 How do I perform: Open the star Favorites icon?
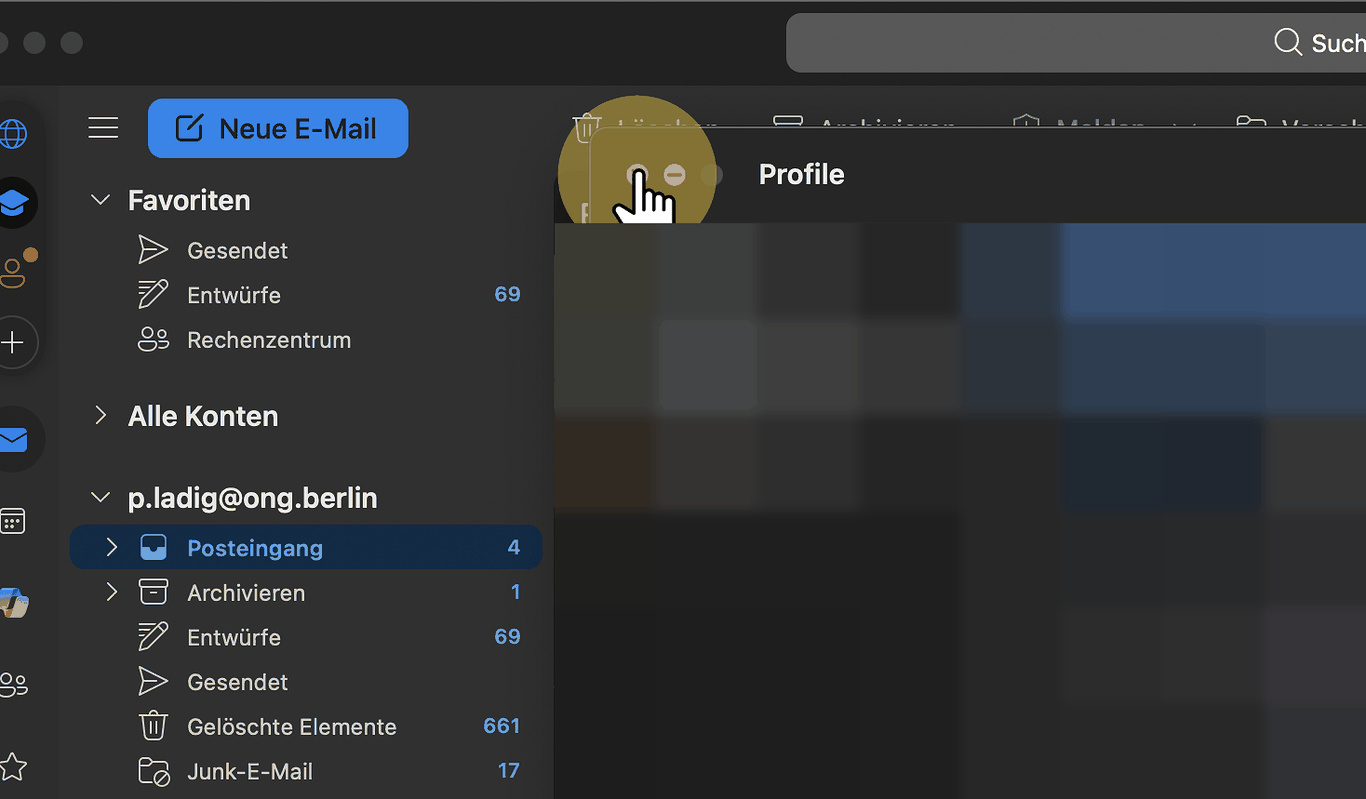click(12, 767)
